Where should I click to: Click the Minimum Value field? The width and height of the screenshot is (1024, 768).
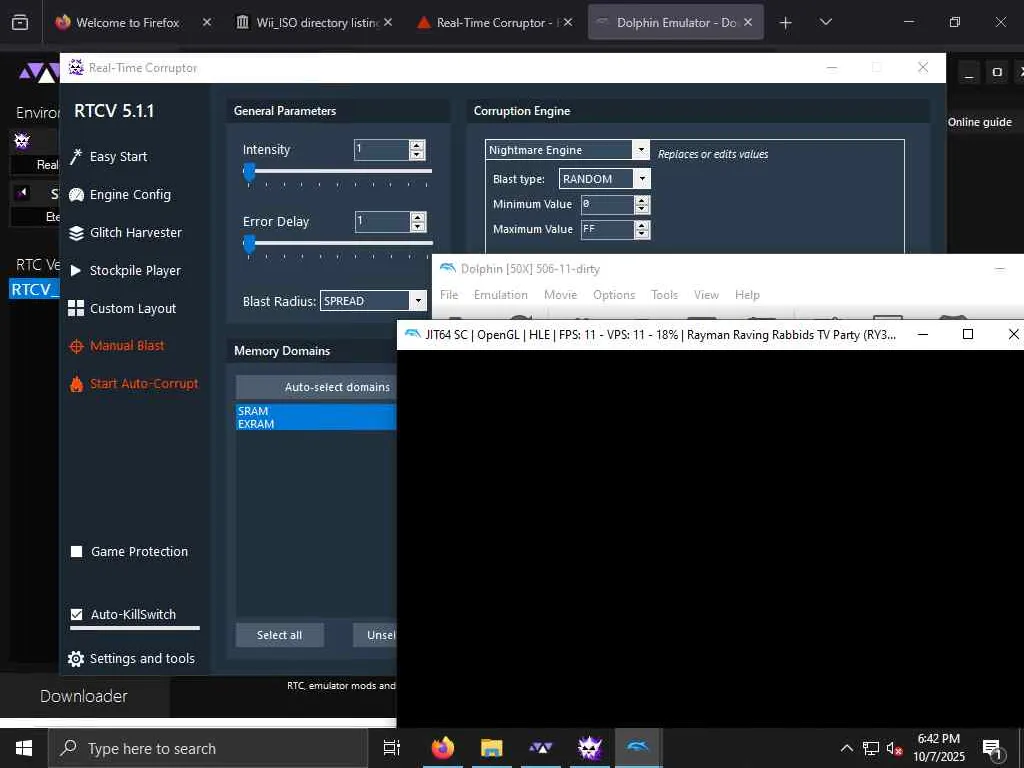(607, 204)
